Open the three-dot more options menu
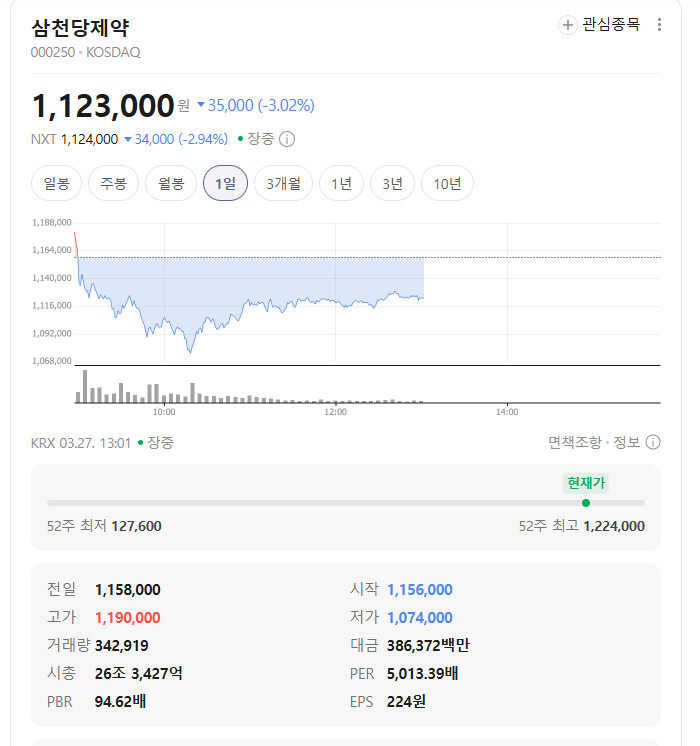Image resolution: width=700 pixels, height=746 pixels. click(659, 25)
